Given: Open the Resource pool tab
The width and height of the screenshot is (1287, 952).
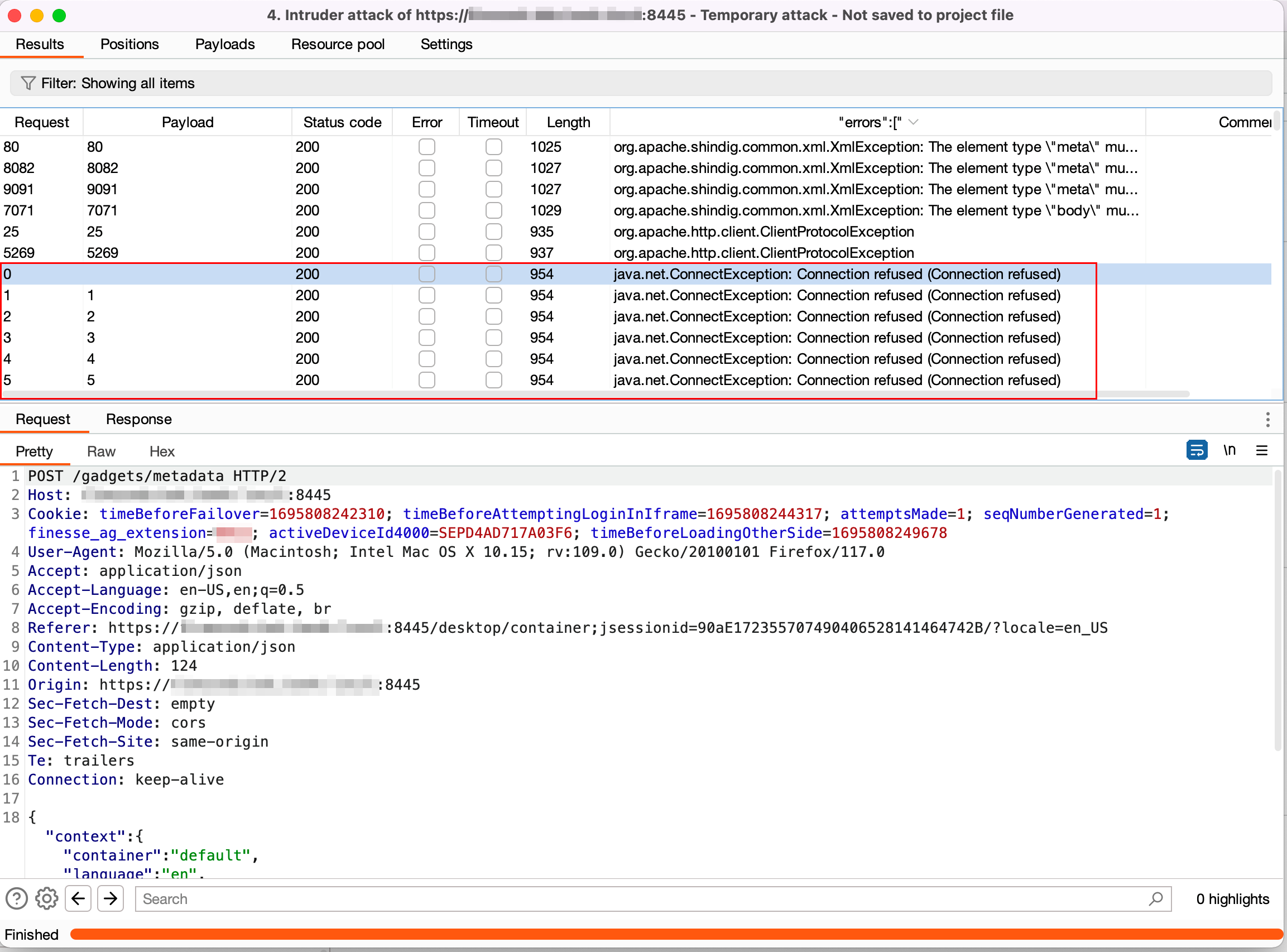Looking at the screenshot, I should click(338, 45).
